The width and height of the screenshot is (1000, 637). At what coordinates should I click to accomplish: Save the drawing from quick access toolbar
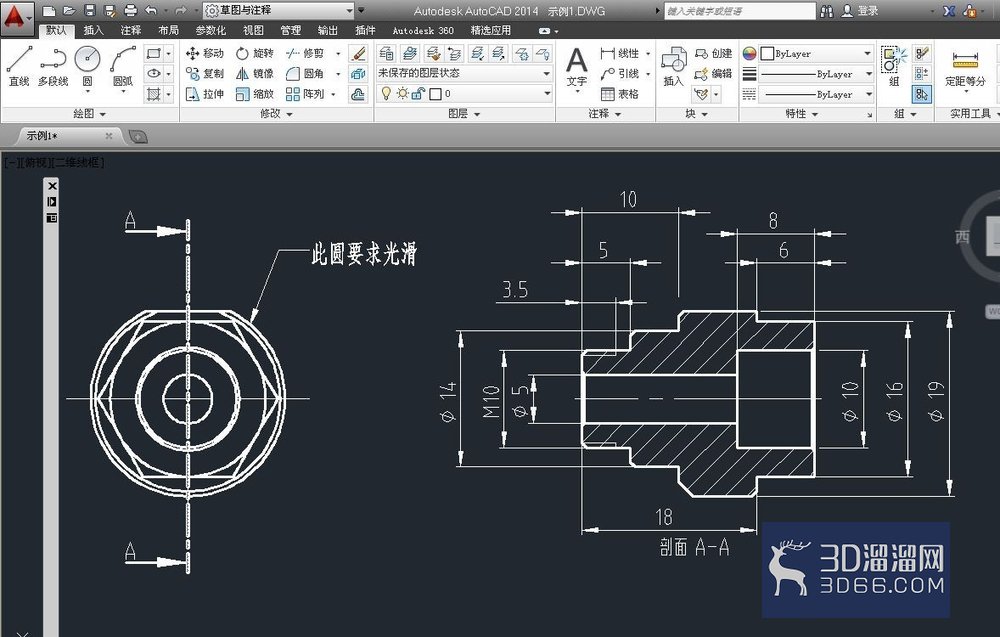pyautogui.click(x=89, y=10)
